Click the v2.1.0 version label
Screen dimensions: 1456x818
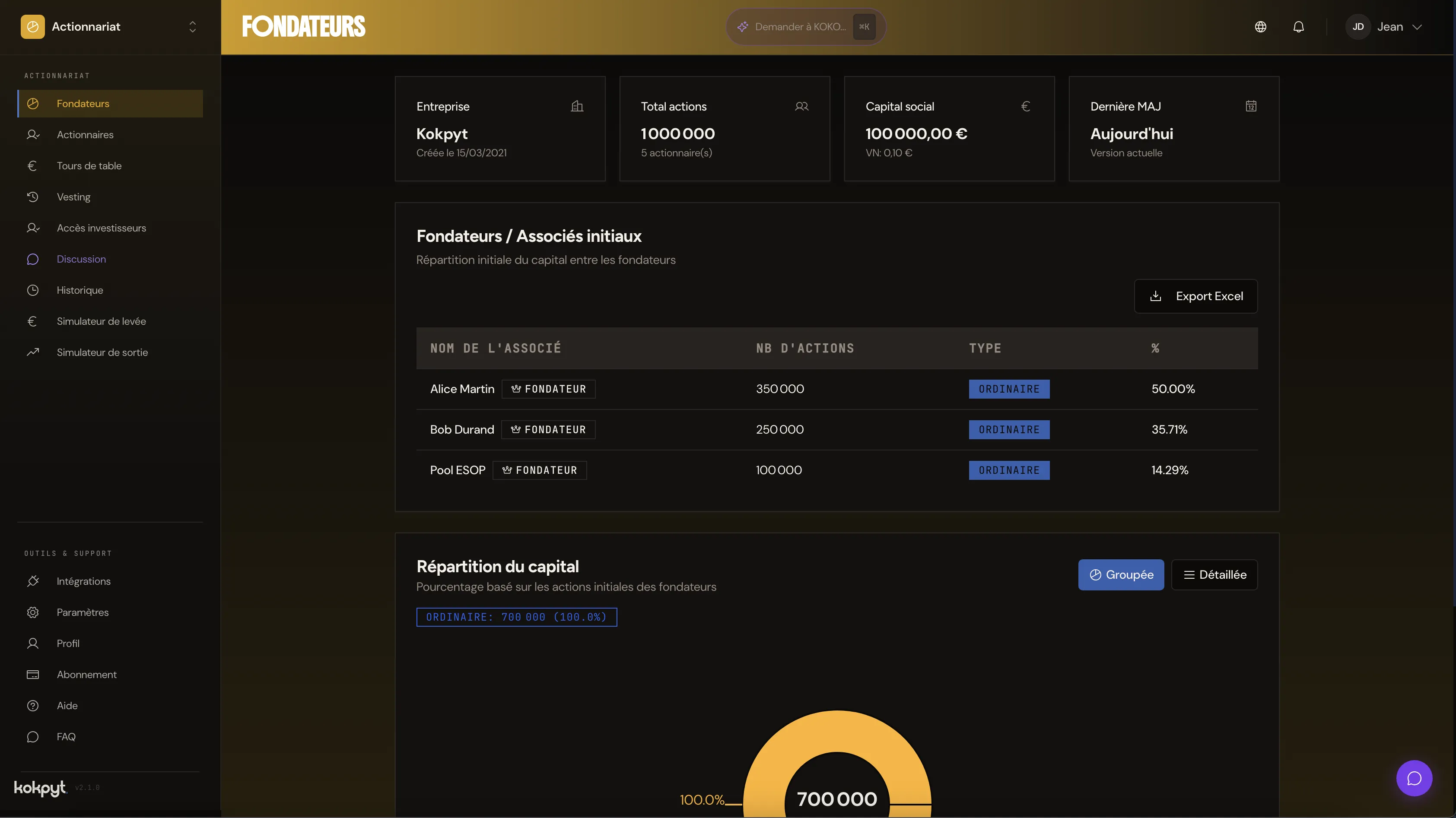point(88,787)
